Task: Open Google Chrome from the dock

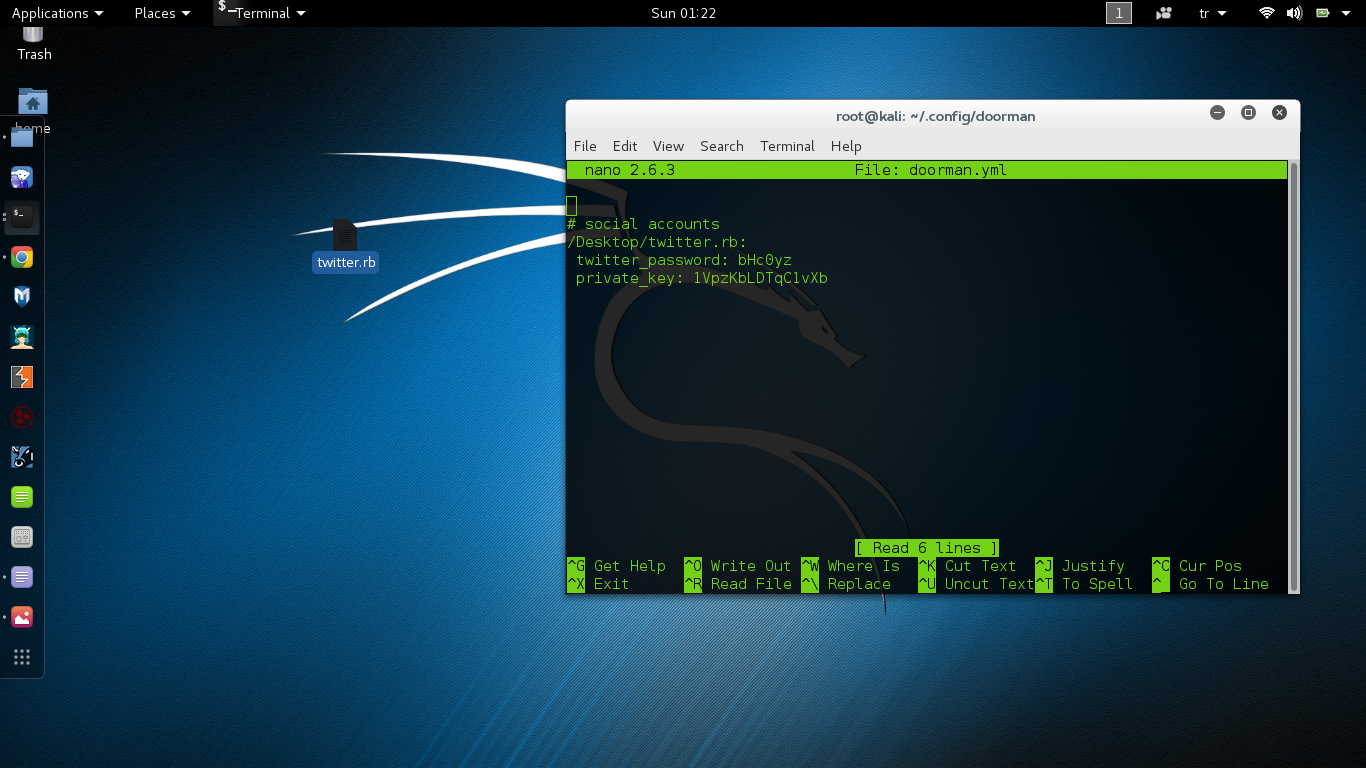Action: (22, 257)
